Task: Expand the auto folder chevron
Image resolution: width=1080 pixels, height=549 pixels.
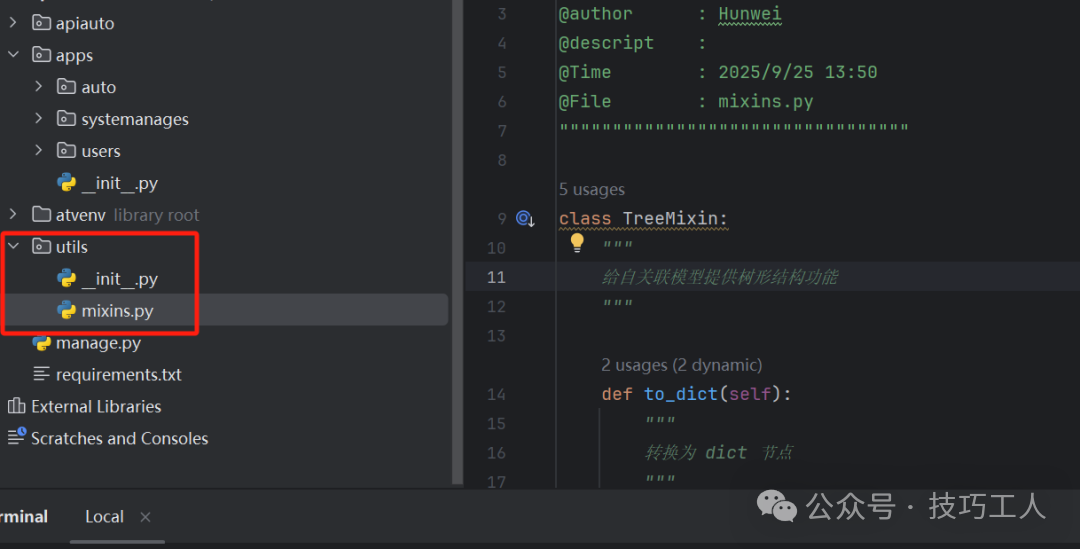Action: click(x=39, y=86)
